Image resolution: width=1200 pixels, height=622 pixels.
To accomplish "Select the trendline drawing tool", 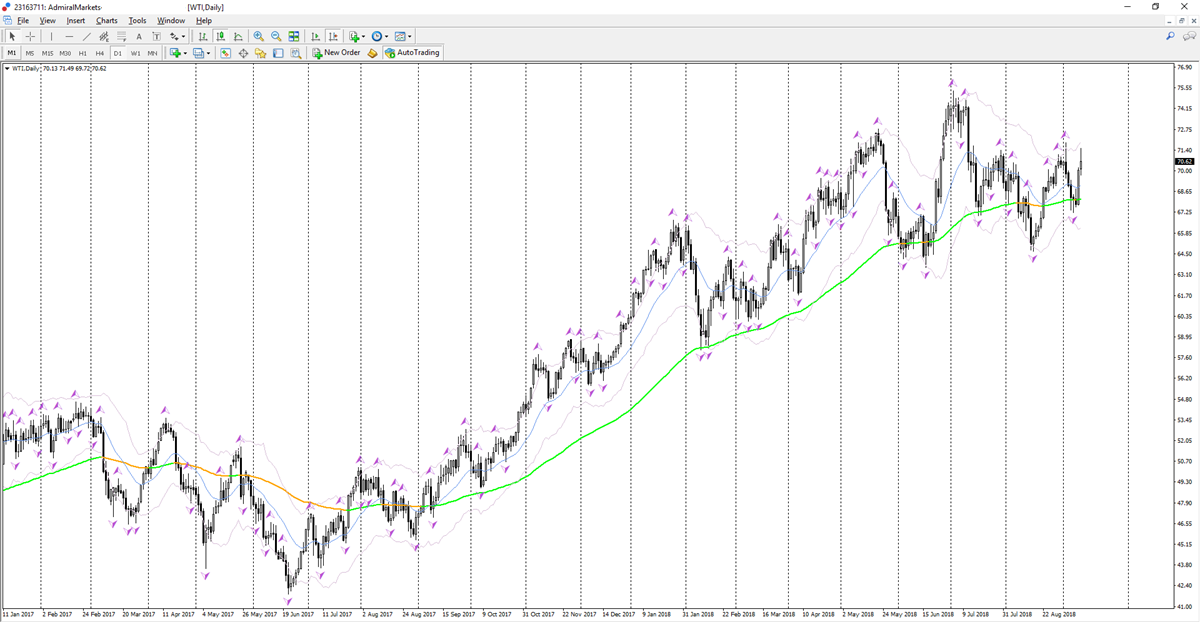I will pos(87,36).
